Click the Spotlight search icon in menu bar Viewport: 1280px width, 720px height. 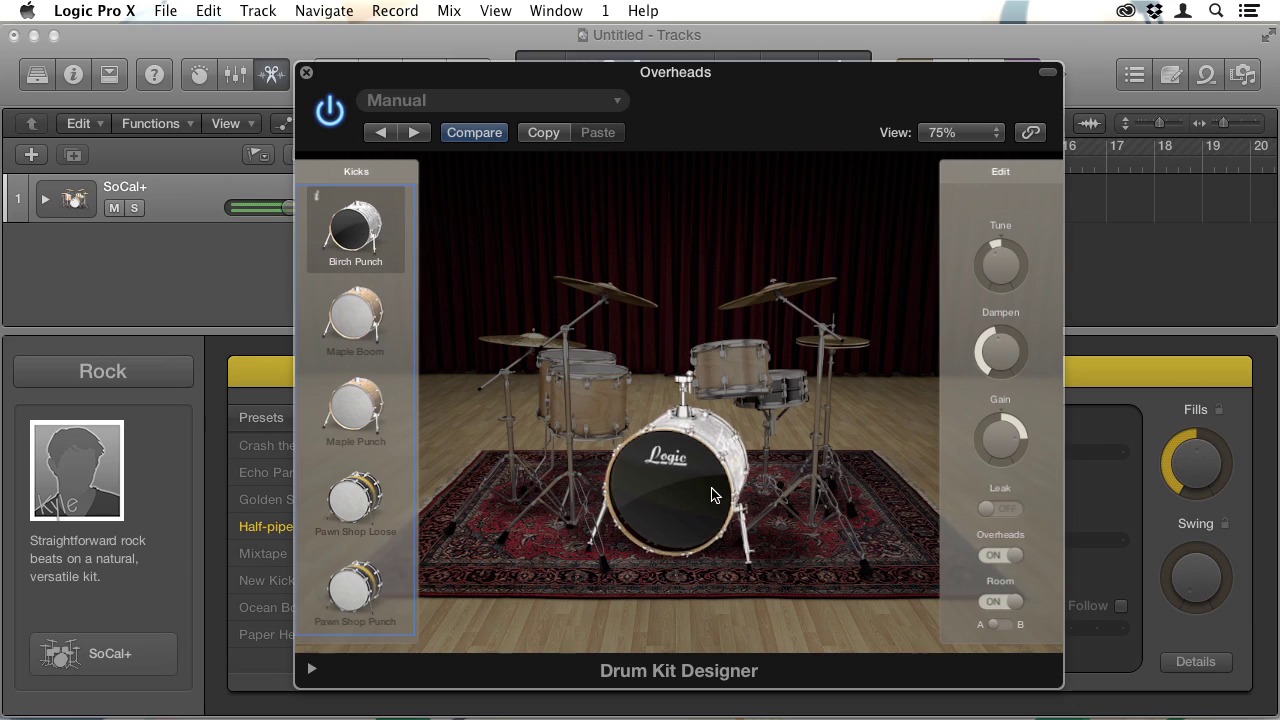(x=1216, y=11)
